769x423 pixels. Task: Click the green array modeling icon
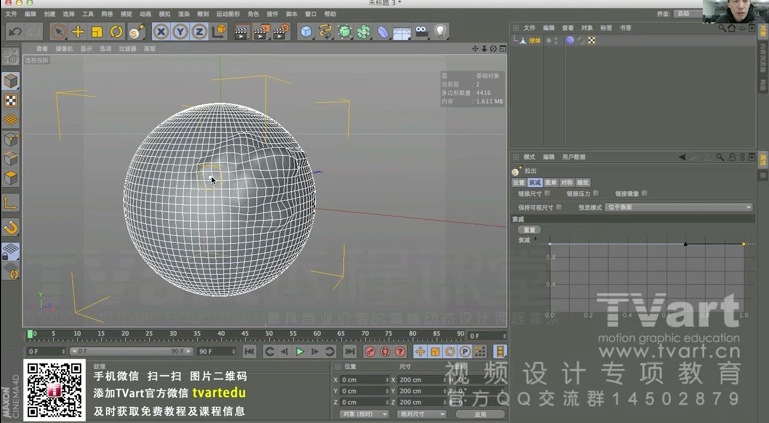(x=363, y=32)
